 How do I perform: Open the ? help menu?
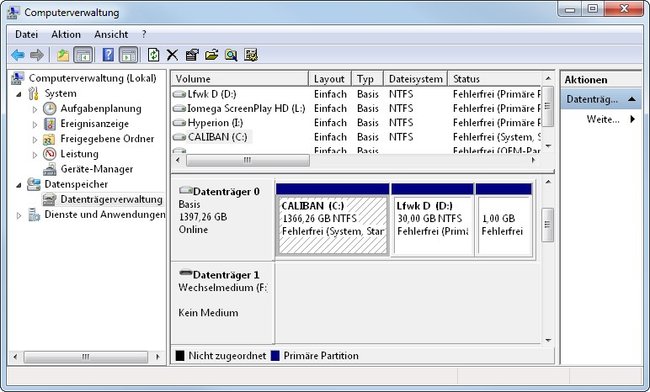click(144, 34)
